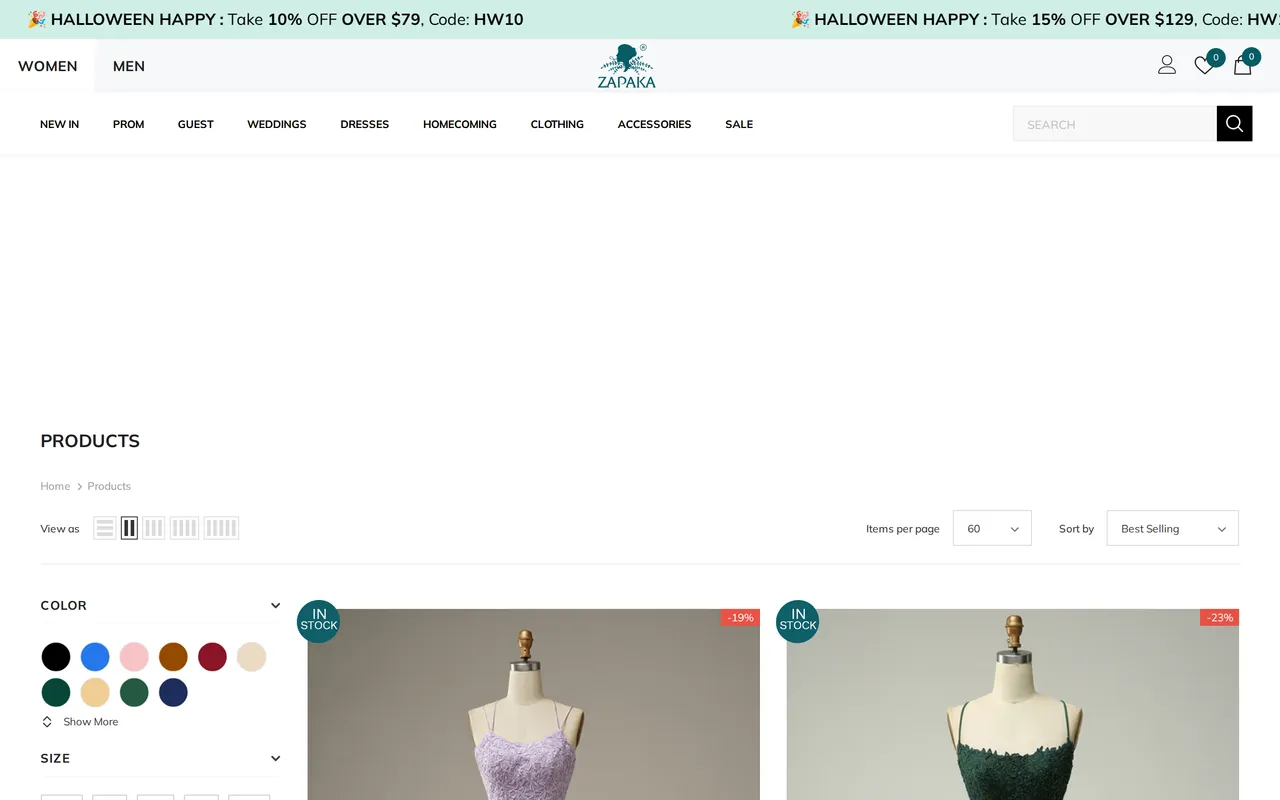Filter by navy blue color swatch

click(x=173, y=692)
